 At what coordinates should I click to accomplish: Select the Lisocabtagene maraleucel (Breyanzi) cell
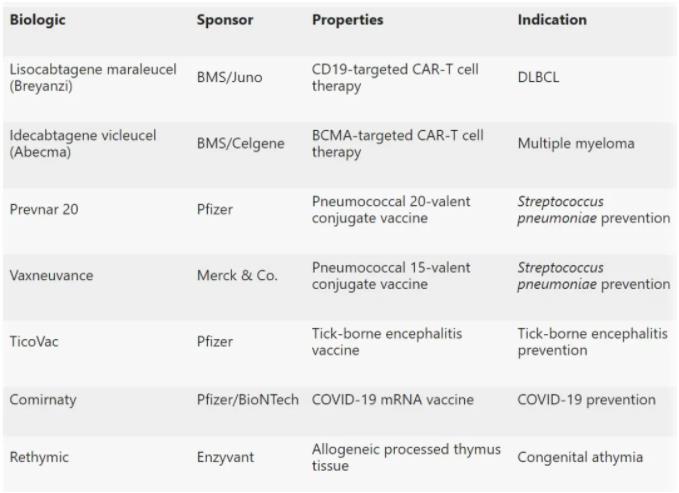(x=93, y=77)
